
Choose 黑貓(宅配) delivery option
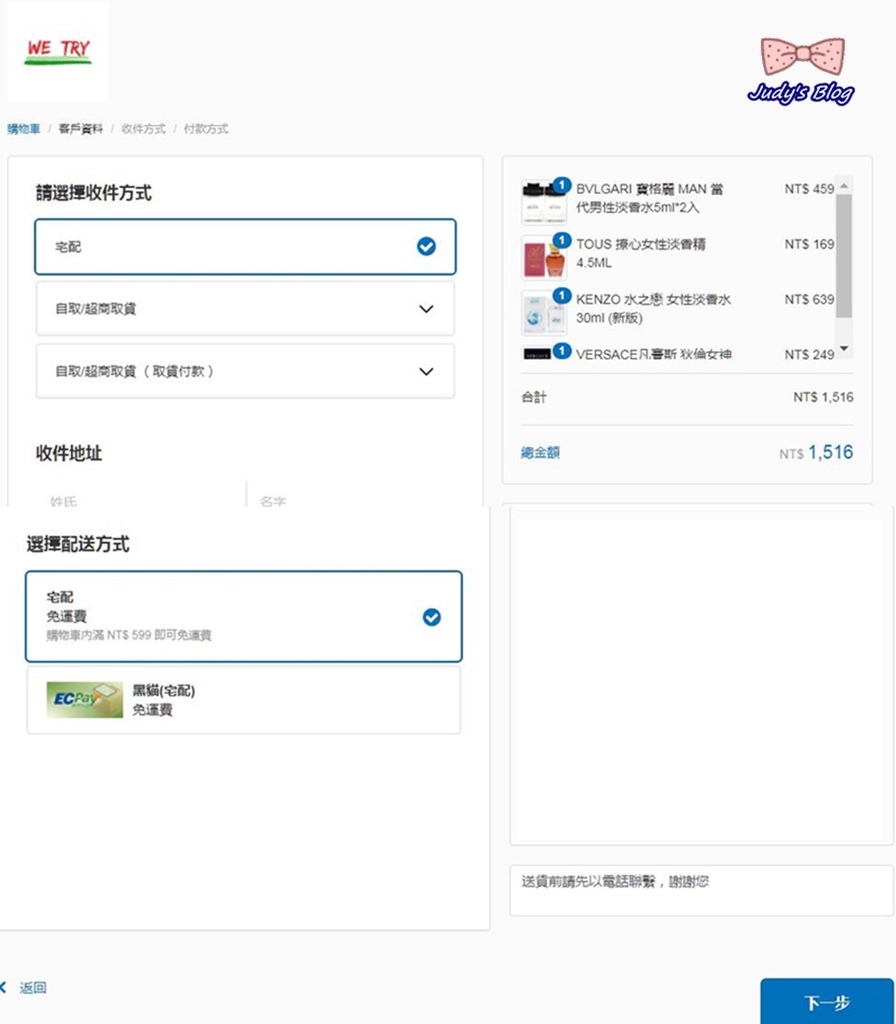click(244, 699)
